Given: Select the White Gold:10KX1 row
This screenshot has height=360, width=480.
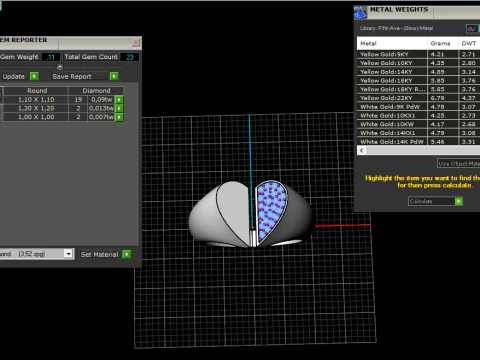Looking at the screenshot, I should (418, 115).
